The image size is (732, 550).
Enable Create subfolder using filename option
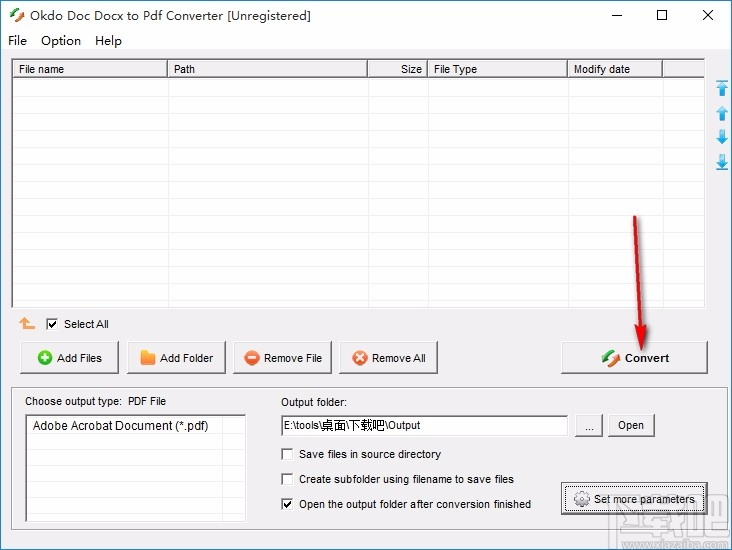(287, 479)
